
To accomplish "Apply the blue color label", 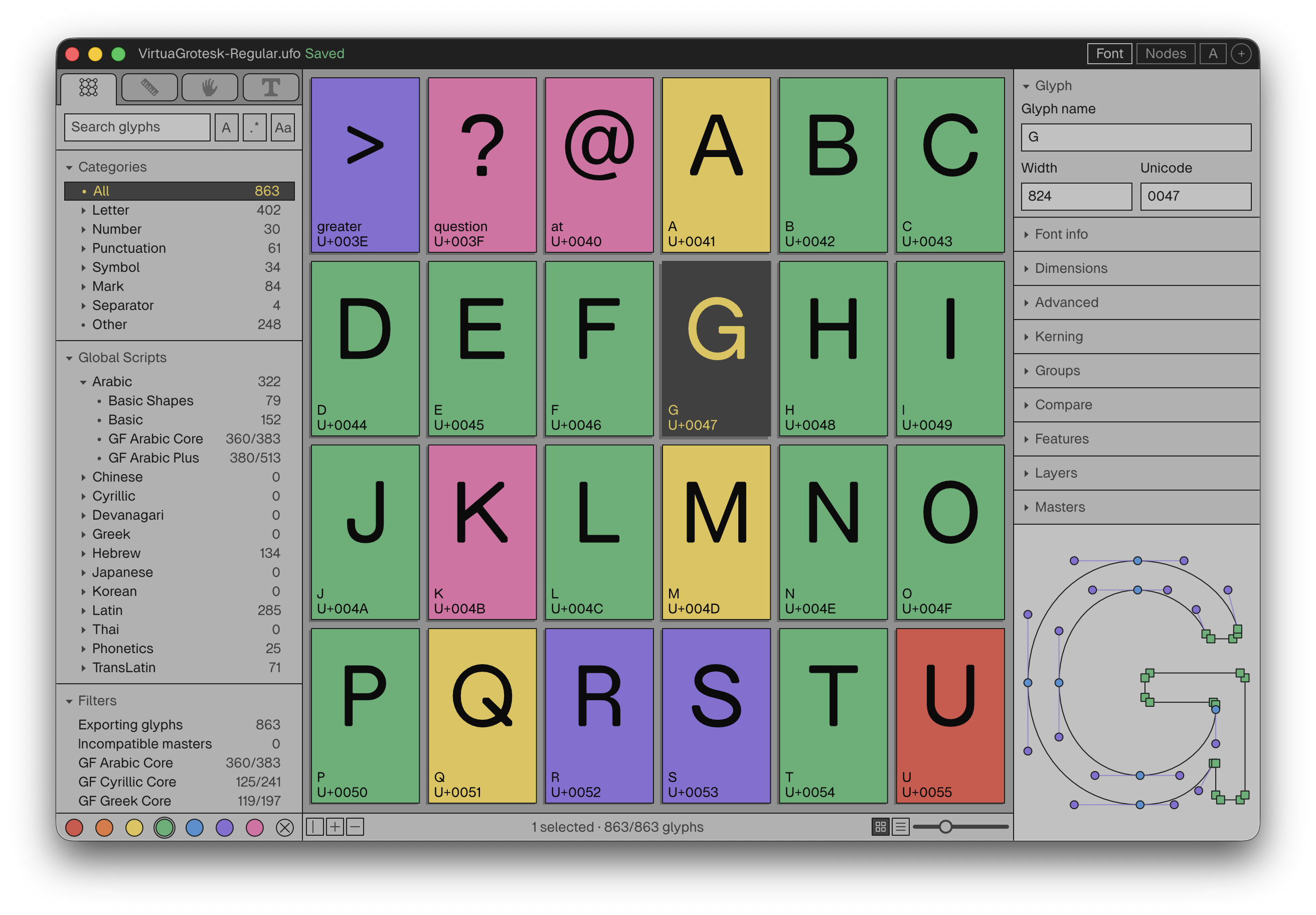I will coord(195,827).
